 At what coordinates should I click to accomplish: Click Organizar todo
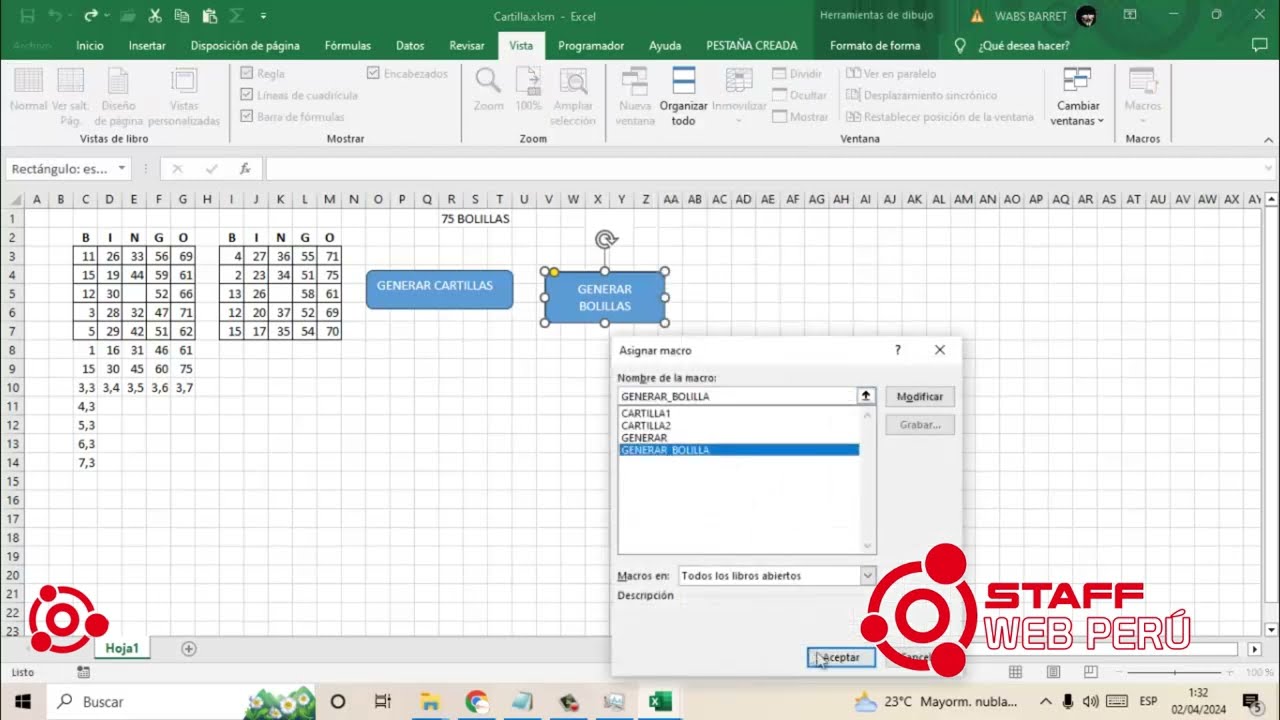[684, 96]
